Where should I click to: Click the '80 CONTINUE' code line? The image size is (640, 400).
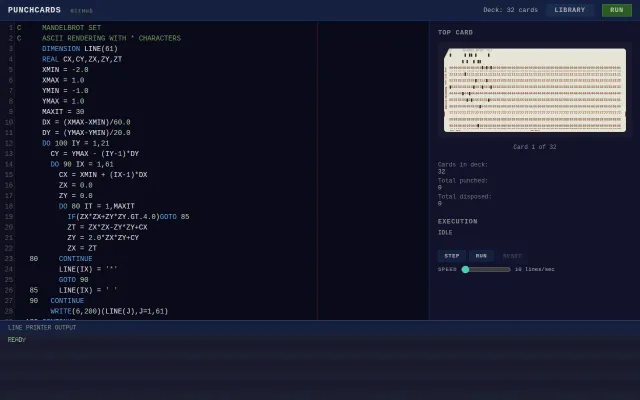[61, 259]
